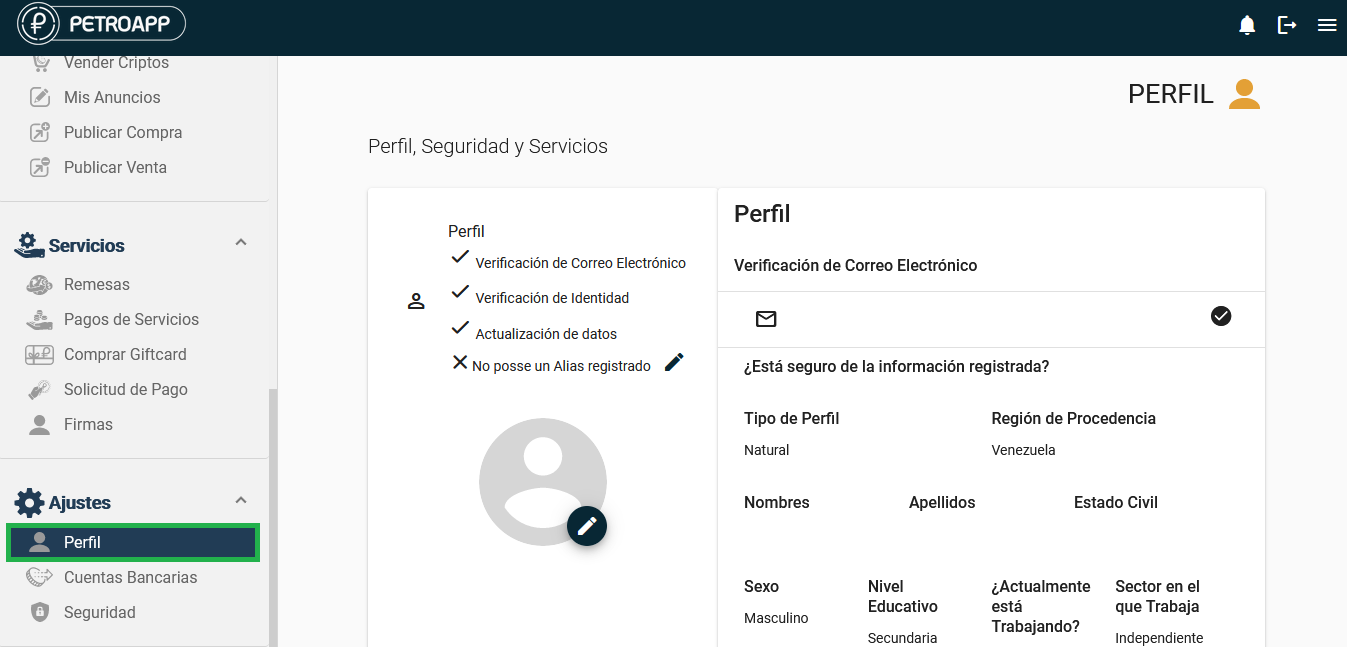Click avatar edit pencil button

(587, 525)
